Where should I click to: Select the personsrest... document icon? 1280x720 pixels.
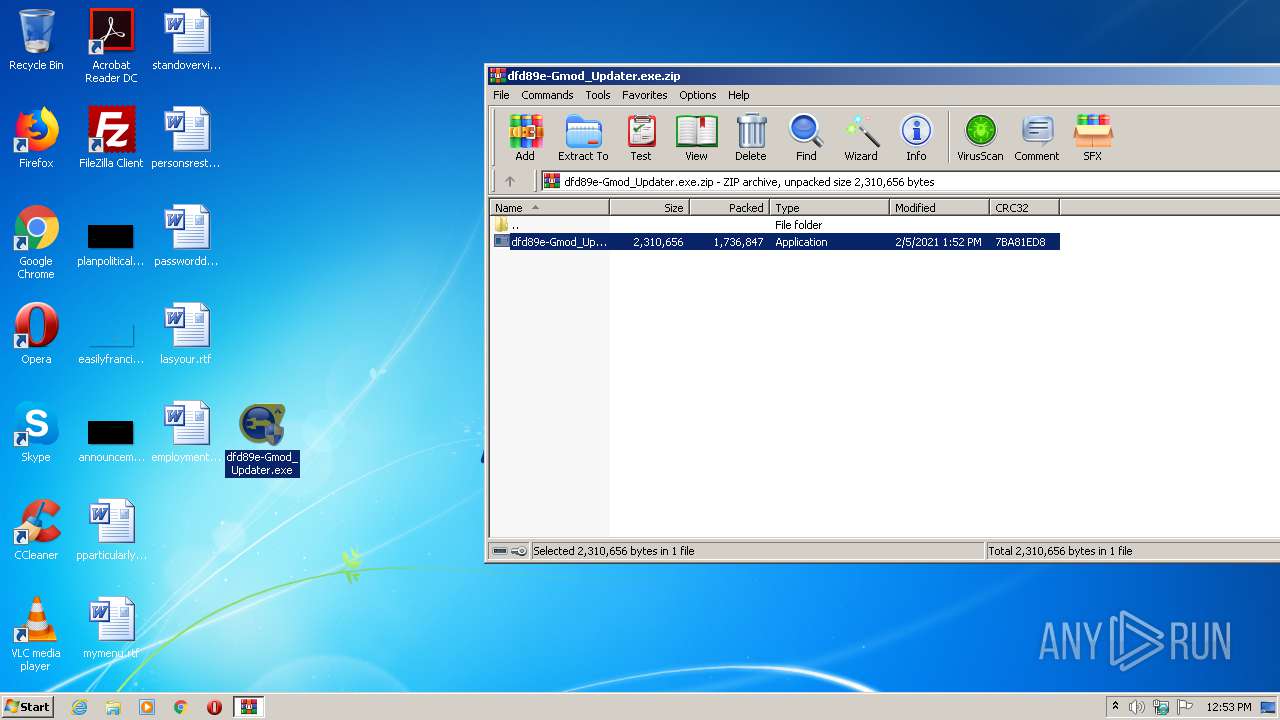tap(186, 138)
